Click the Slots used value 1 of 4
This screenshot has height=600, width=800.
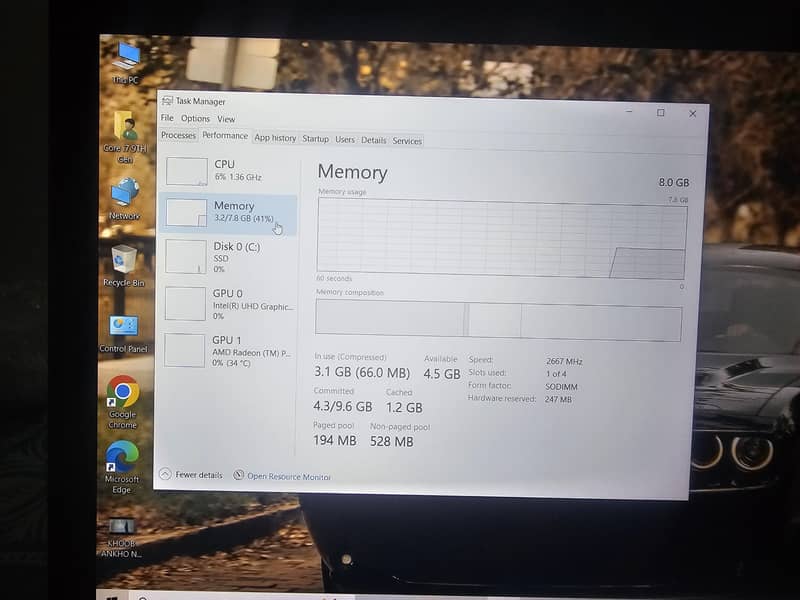click(x=556, y=374)
